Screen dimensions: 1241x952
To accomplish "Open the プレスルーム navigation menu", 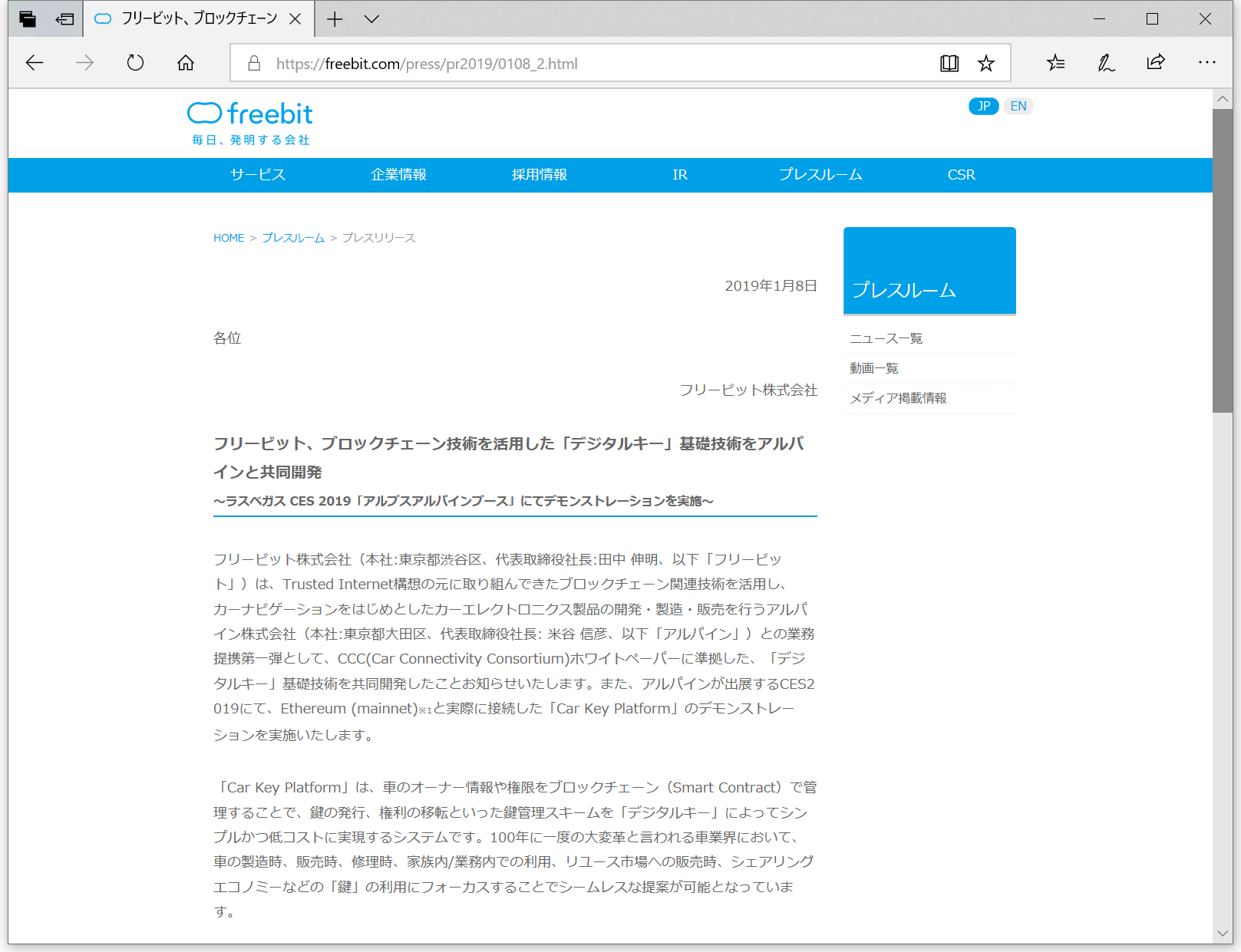I will 820,175.
